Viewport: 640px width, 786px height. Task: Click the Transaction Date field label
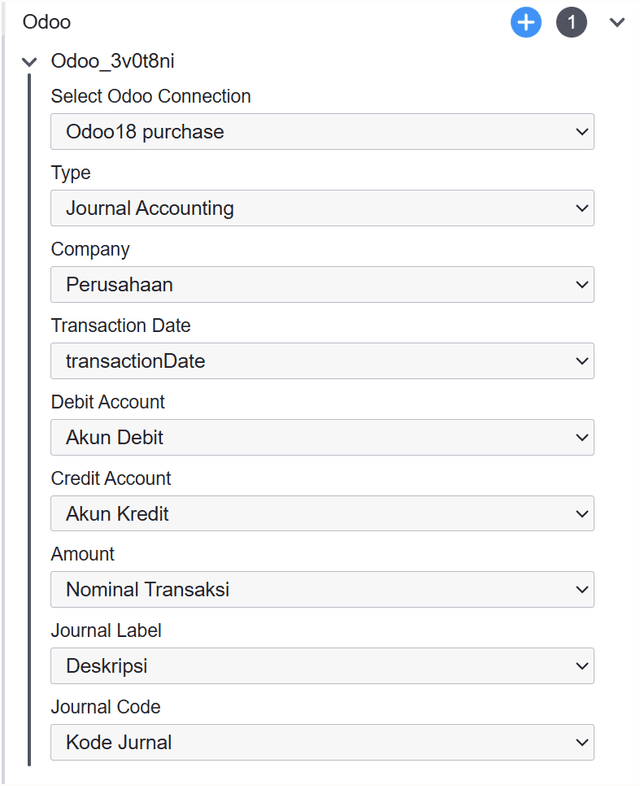(121, 325)
